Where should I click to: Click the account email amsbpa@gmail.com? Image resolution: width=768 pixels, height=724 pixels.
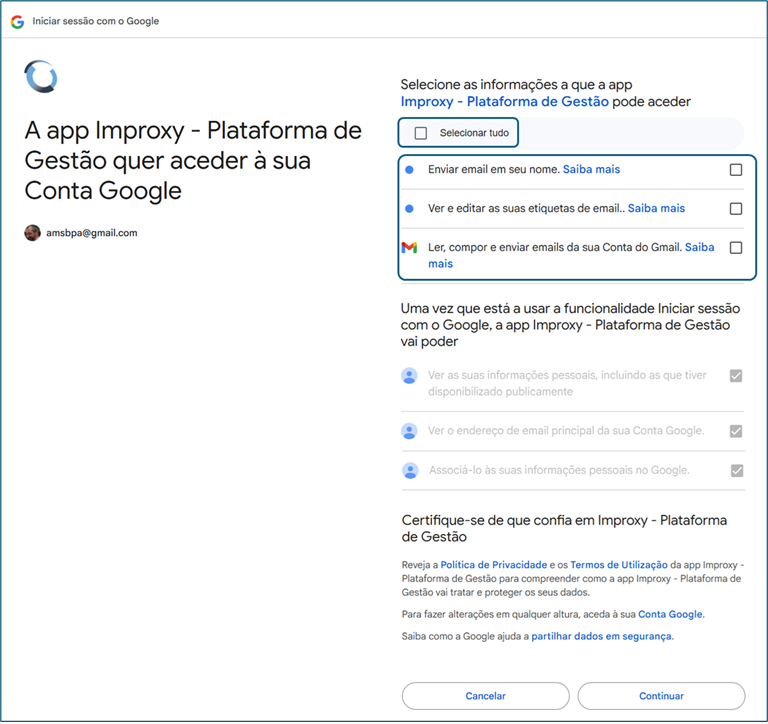(92, 233)
